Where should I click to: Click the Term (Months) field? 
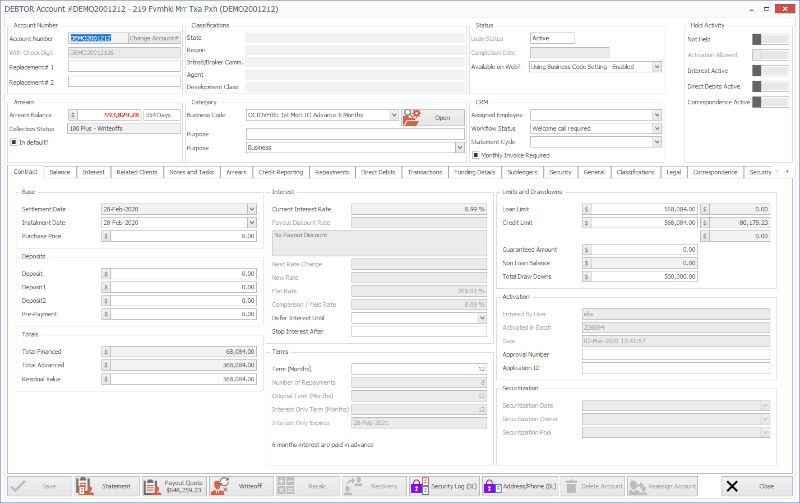[x=419, y=369]
